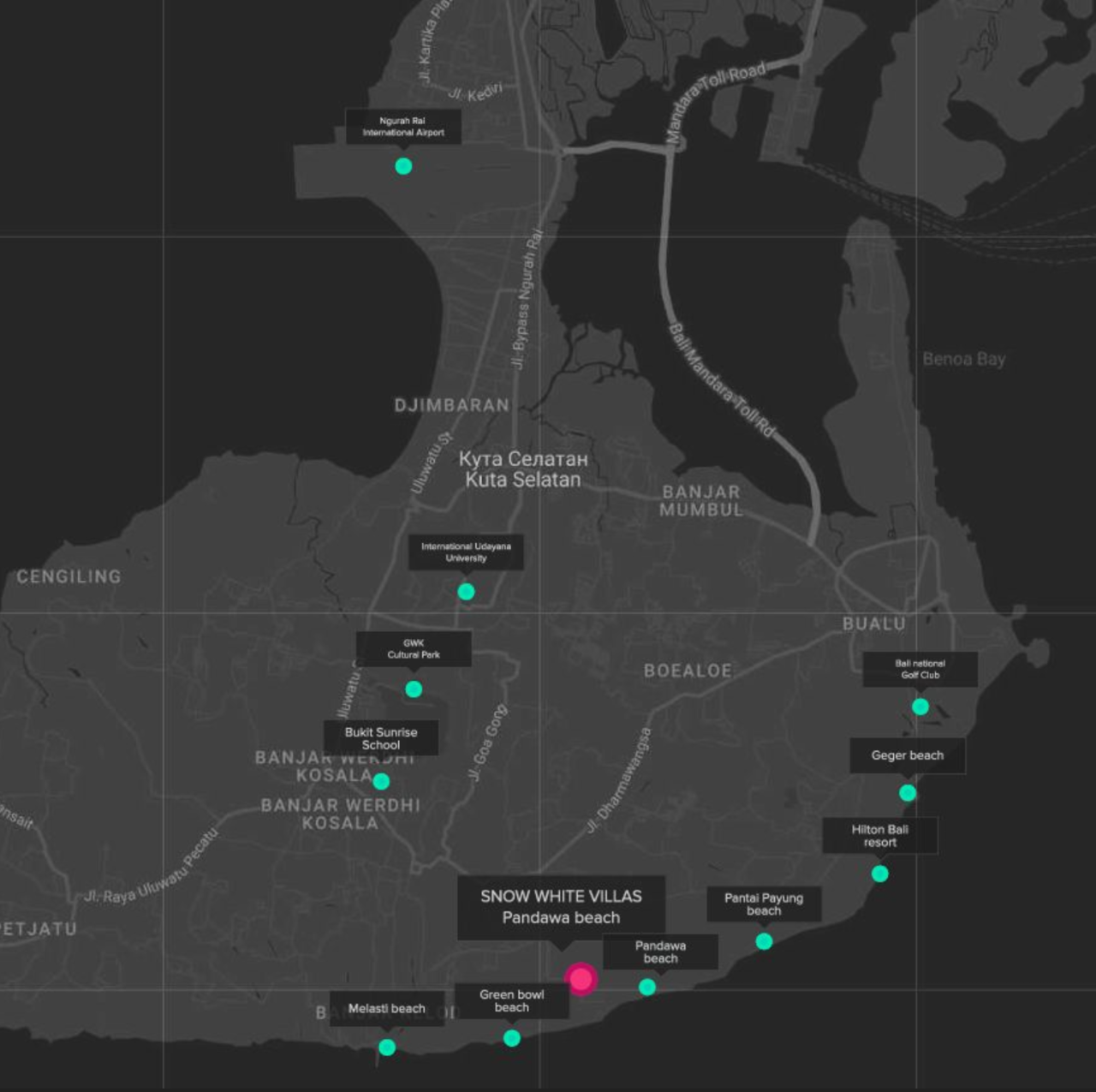Select the Geger beach teal marker
This screenshot has width=1096, height=1092.
click(x=908, y=793)
